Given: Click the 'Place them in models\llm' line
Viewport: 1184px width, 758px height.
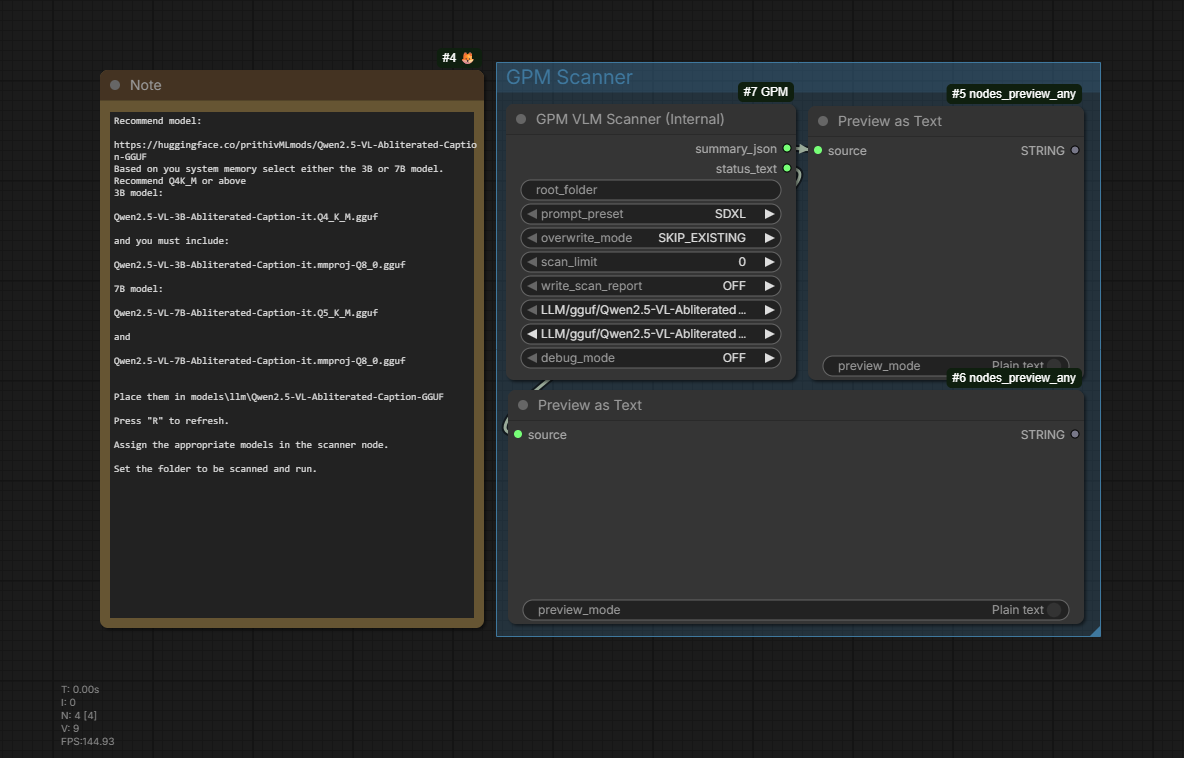Looking at the screenshot, I should tap(279, 396).
